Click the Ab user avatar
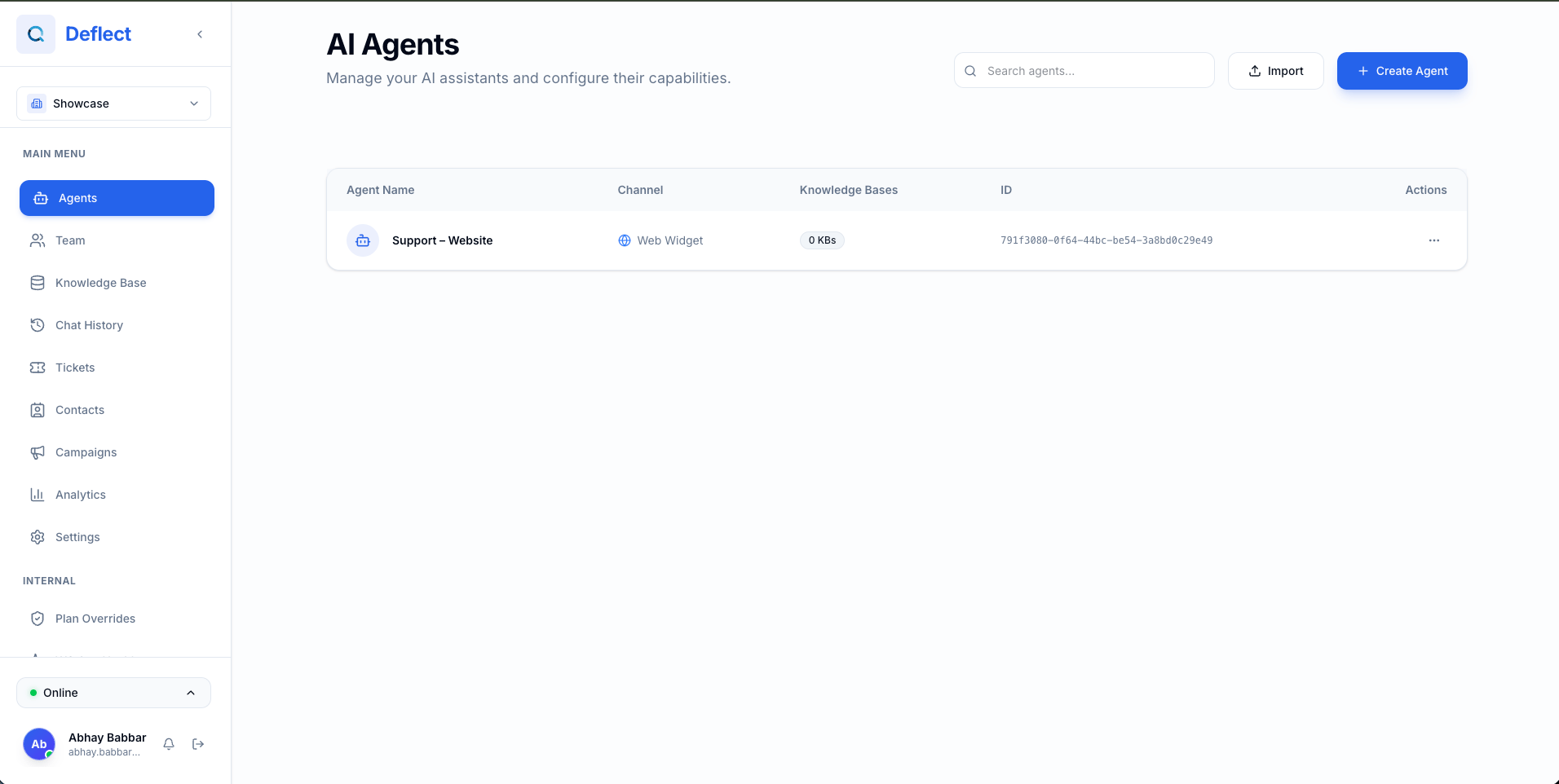Screen dimensions: 1559x784 (x=39, y=744)
